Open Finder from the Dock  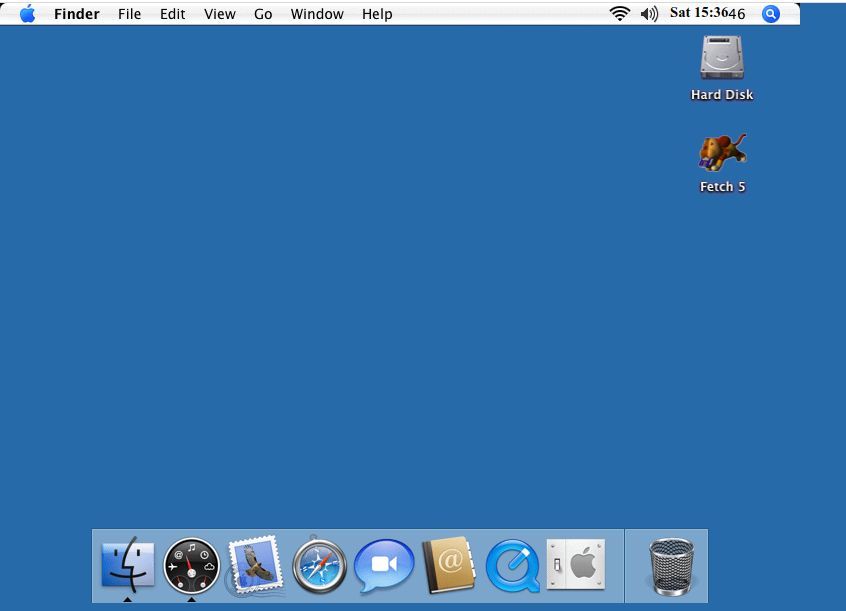[128, 565]
